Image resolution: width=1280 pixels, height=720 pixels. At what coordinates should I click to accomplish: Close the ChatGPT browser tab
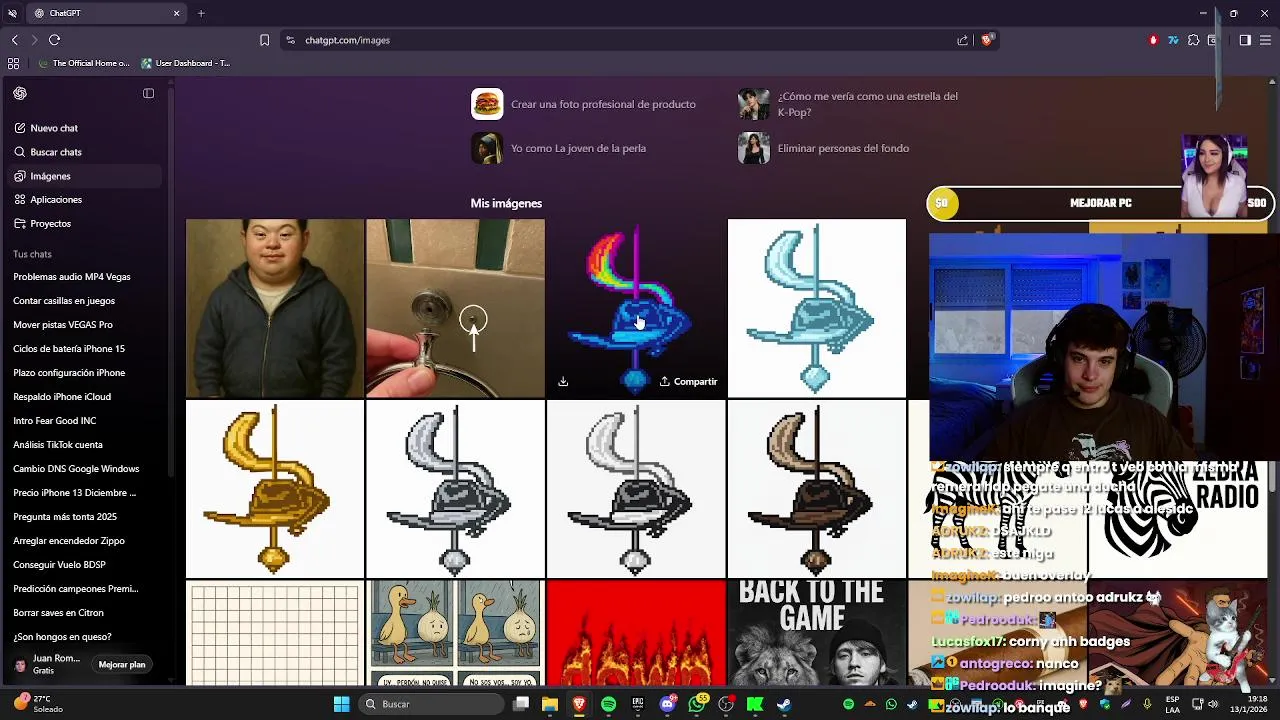[176, 13]
